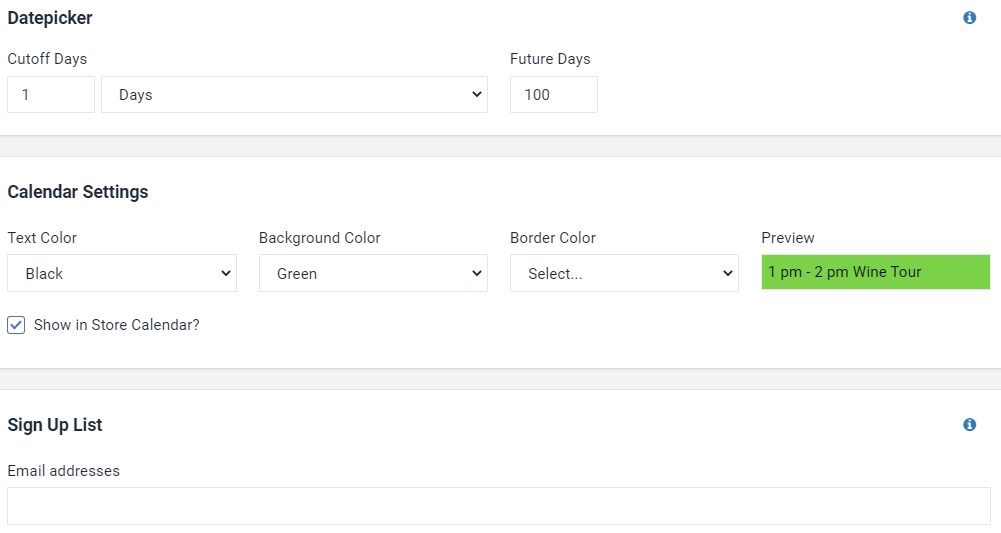Focus the Future Days field containing 100
The width and height of the screenshot is (1001, 533).
[553, 94]
